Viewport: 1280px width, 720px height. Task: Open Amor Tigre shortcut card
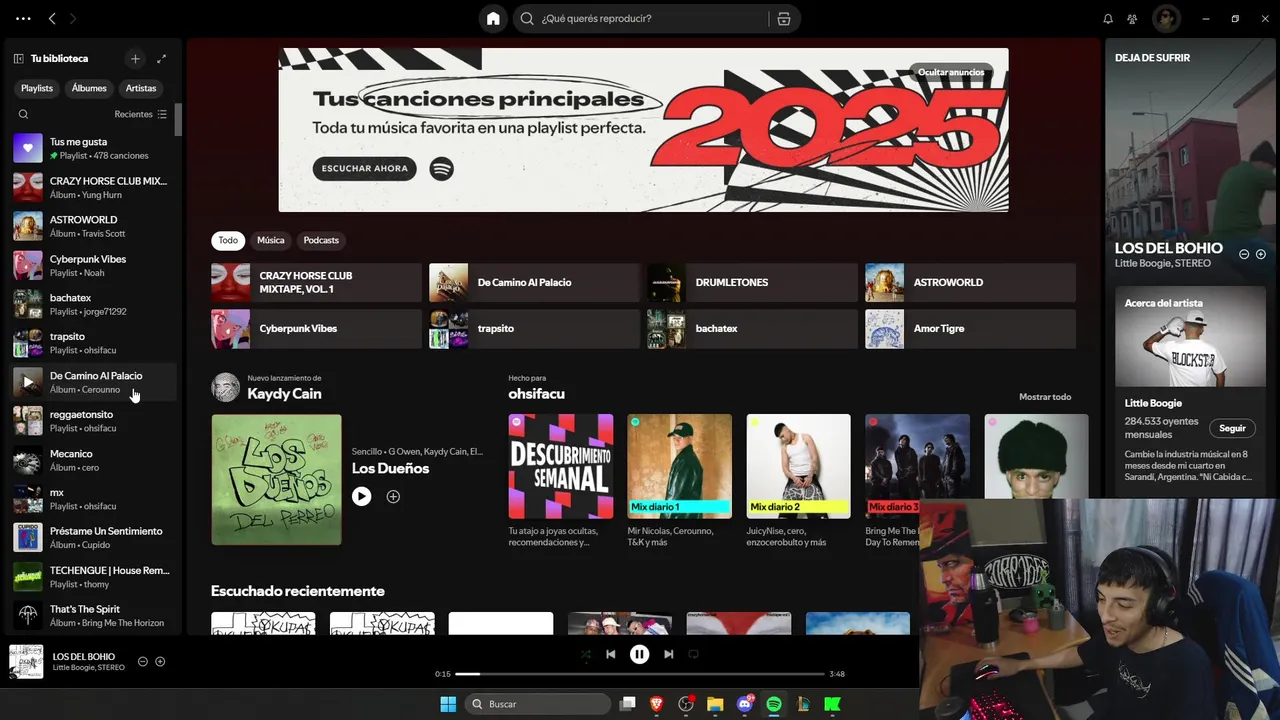[970, 328]
